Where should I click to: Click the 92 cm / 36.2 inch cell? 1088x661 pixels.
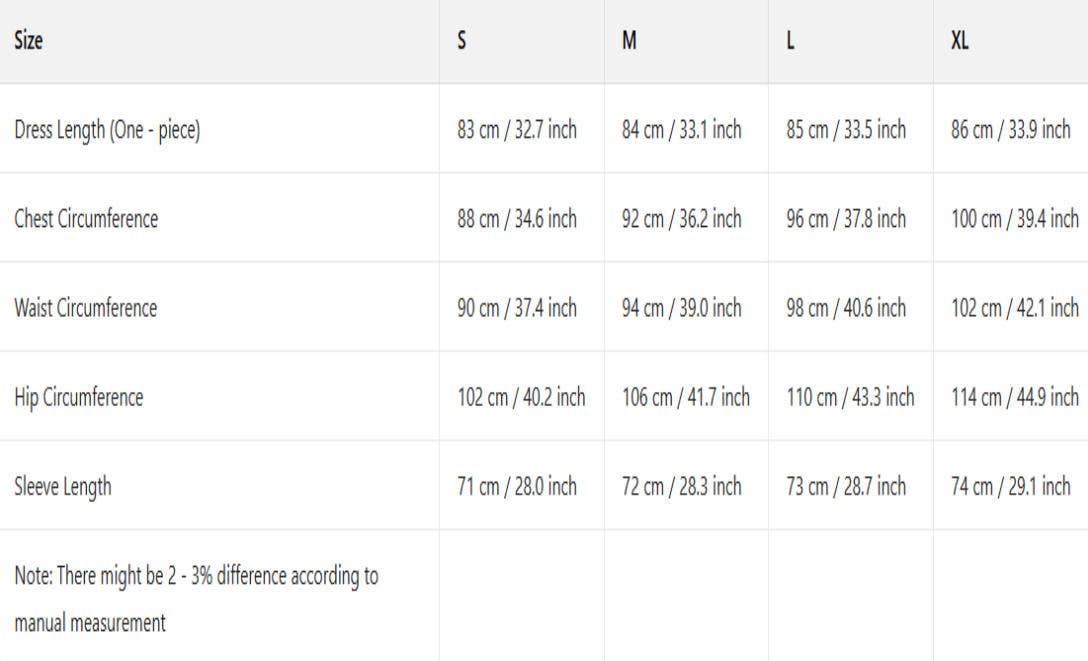click(x=681, y=219)
